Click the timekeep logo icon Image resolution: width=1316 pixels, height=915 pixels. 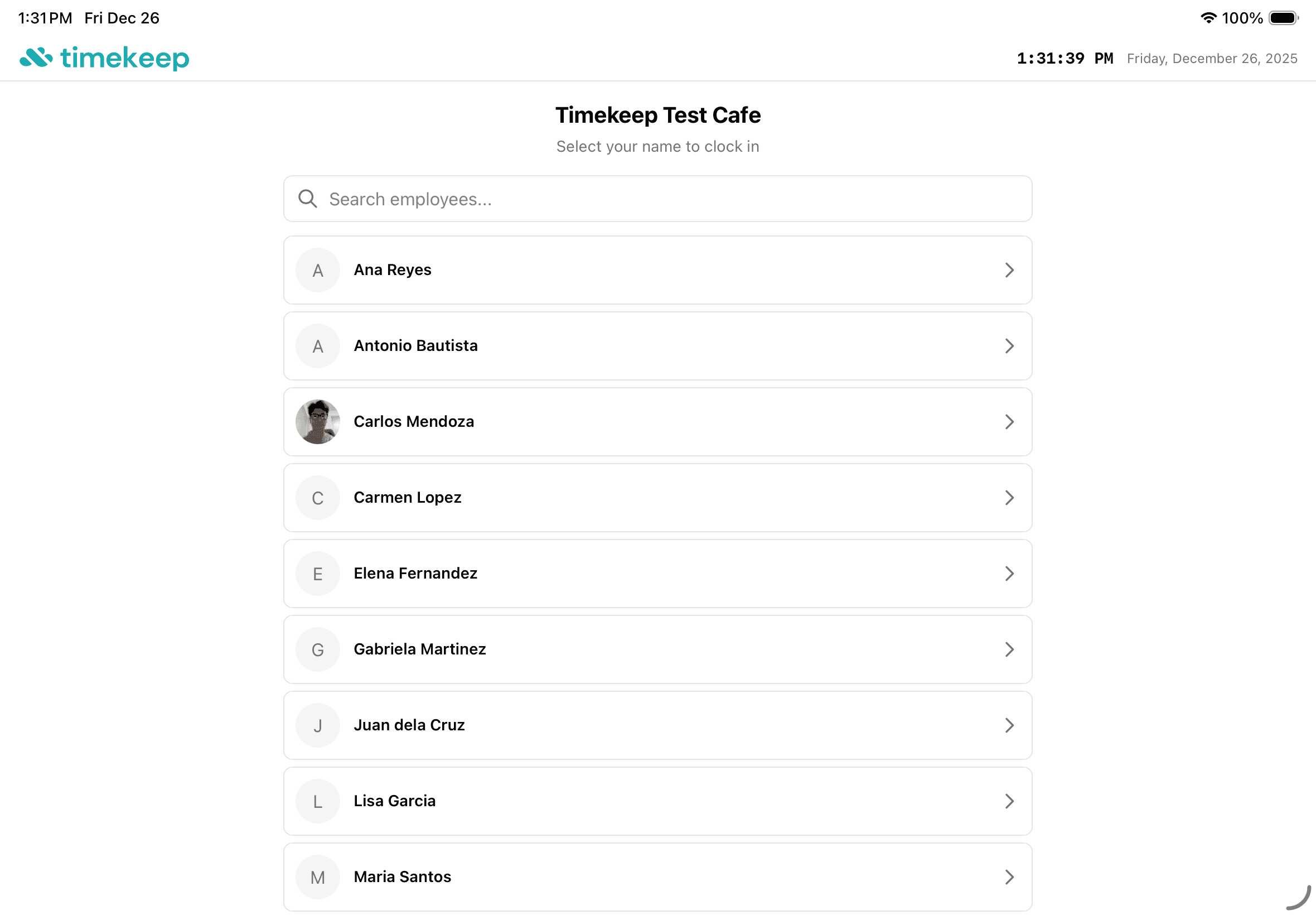(x=36, y=57)
